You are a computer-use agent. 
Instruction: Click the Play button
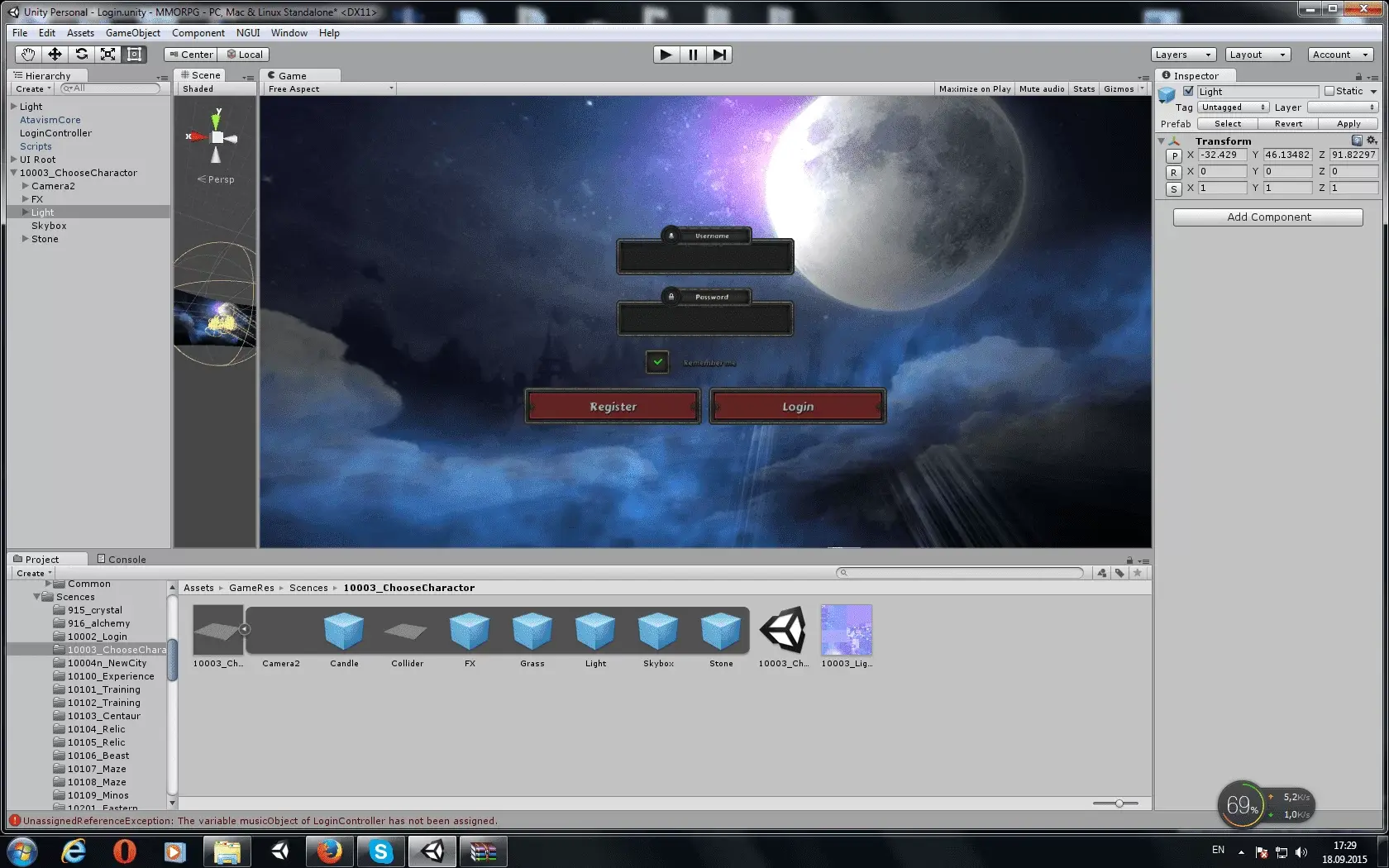[x=666, y=55]
